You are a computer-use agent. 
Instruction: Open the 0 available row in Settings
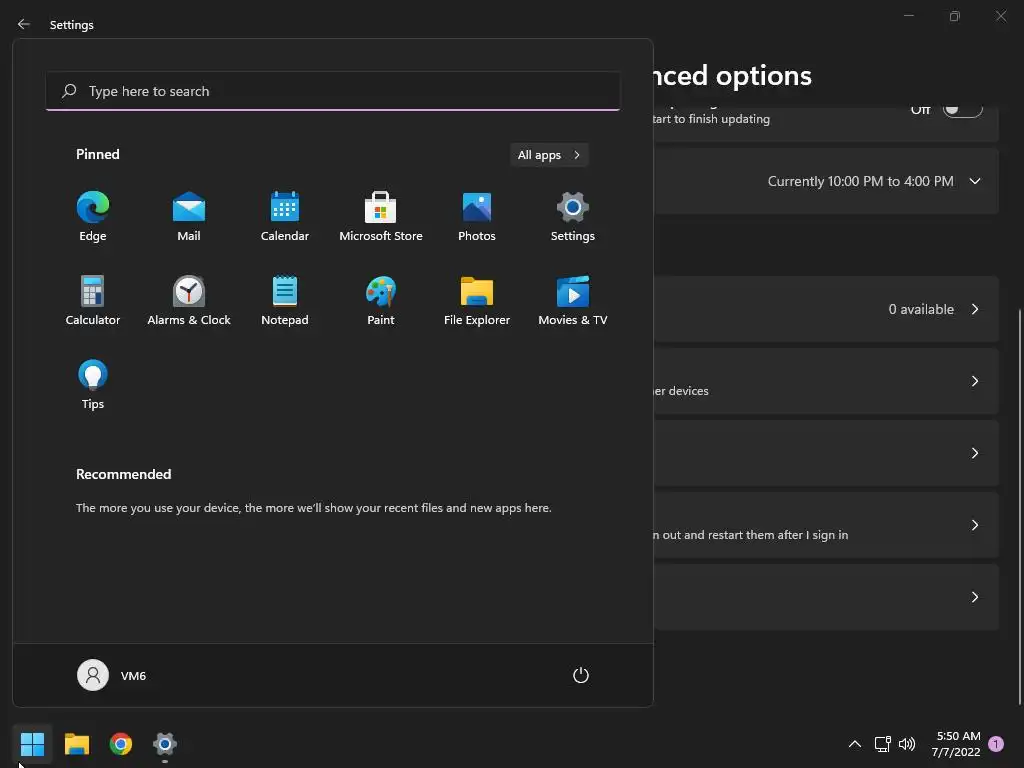click(x=826, y=309)
